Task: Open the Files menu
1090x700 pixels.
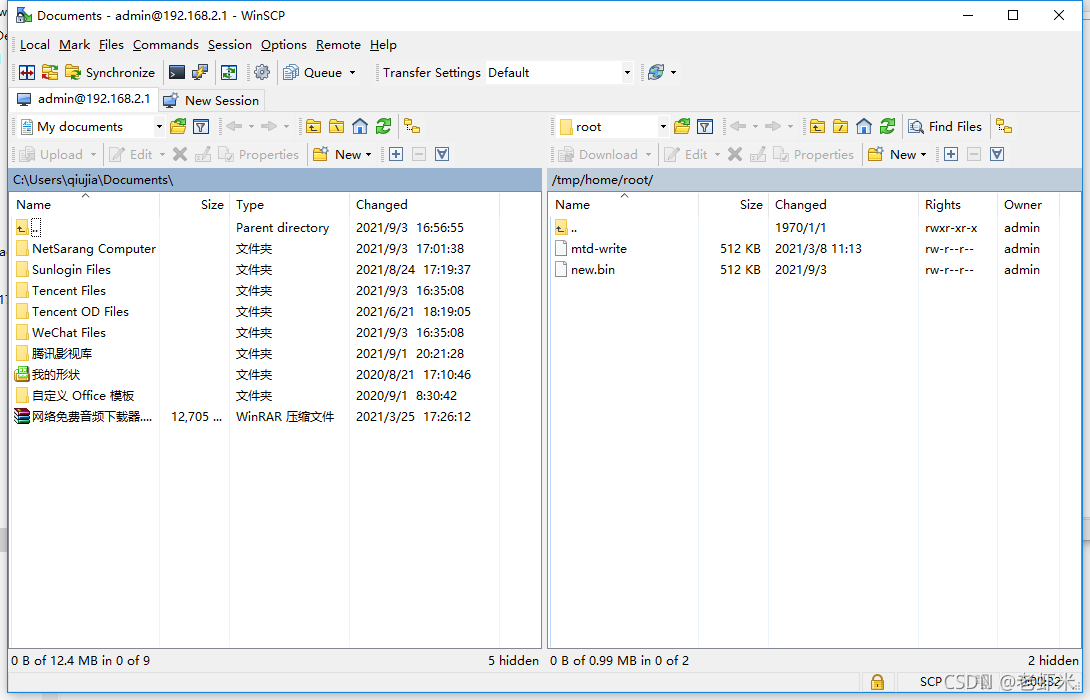Action: [x=111, y=44]
